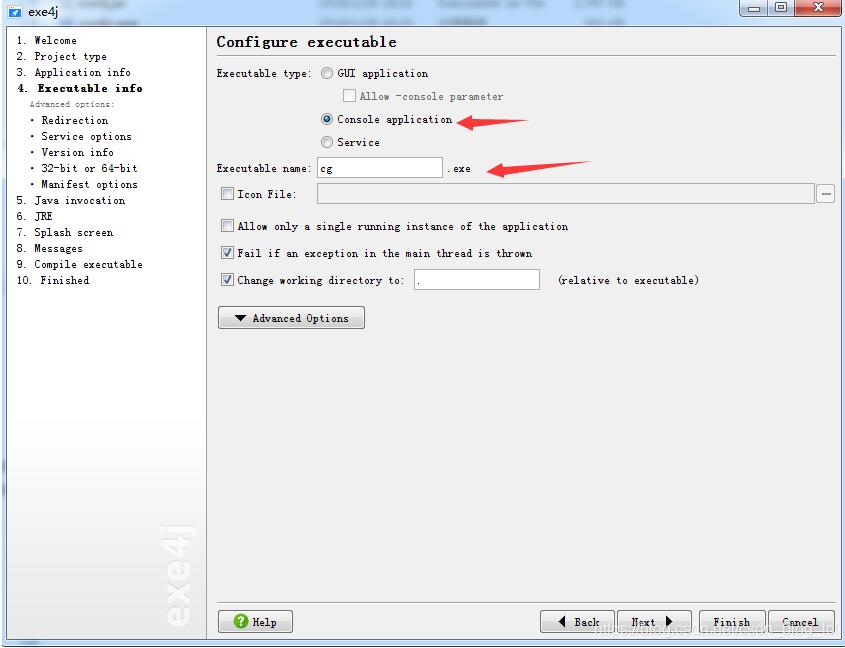This screenshot has height=648, width=845.
Task: Click the Next button
Action: click(654, 622)
